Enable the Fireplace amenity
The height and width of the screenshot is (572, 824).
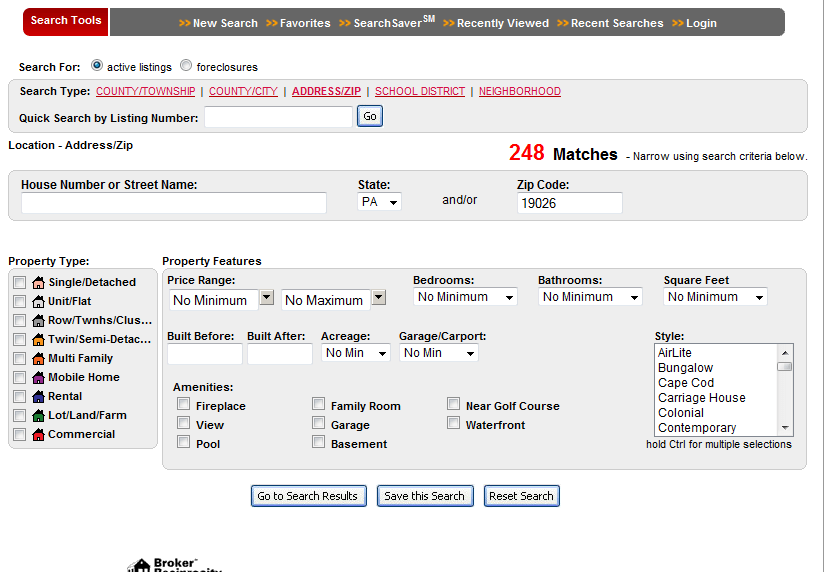tap(183, 404)
